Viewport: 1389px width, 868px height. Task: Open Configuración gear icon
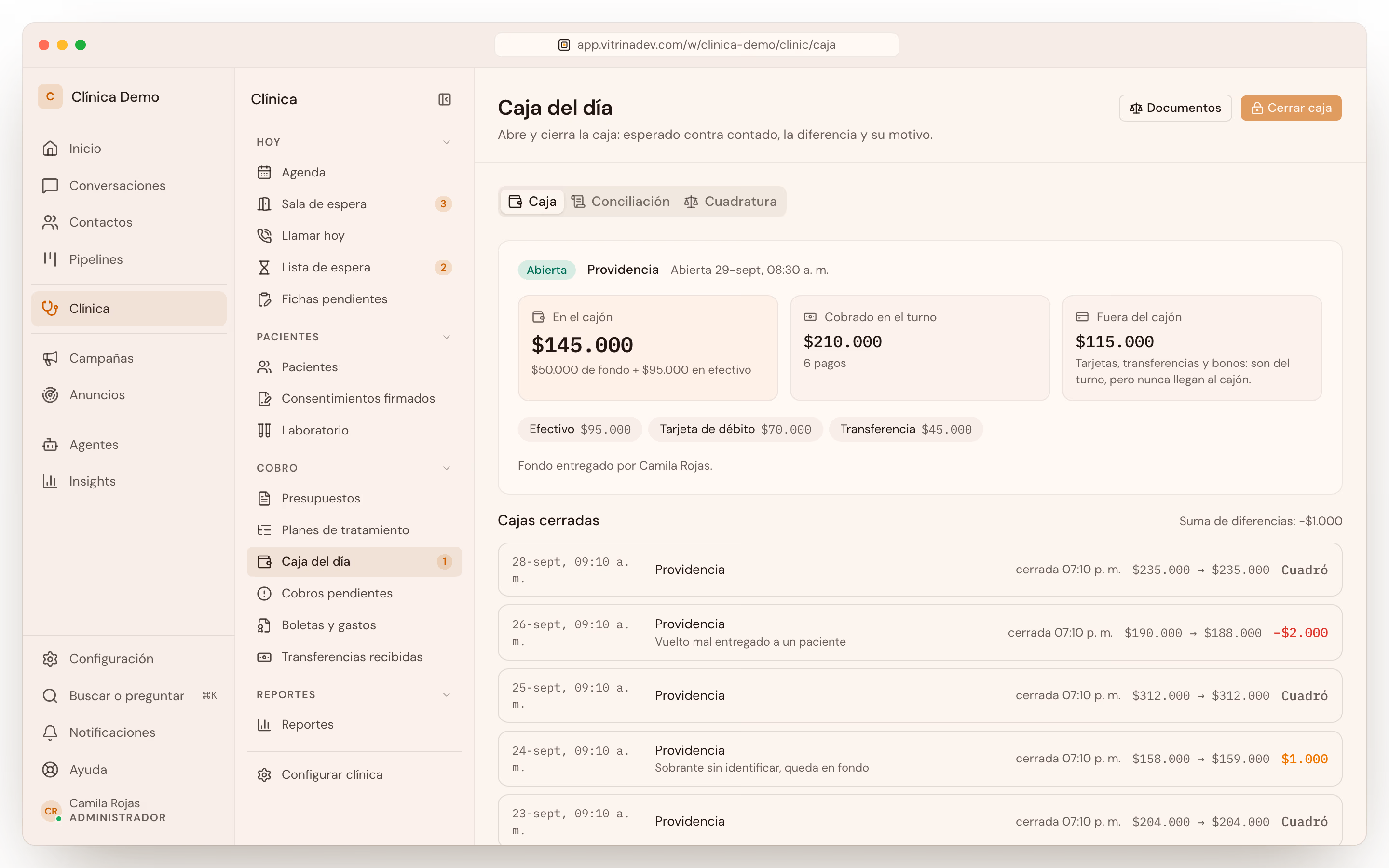point(50,658)
